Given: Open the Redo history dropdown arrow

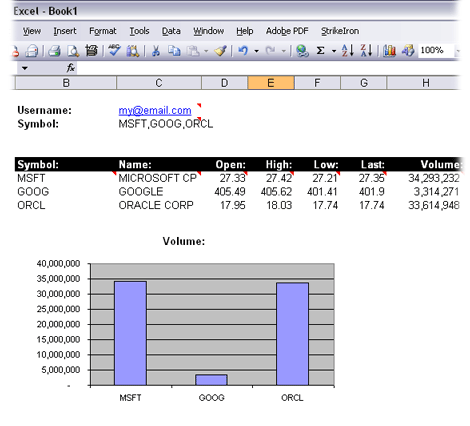Looking at the screenshot, I should point(284,51).
